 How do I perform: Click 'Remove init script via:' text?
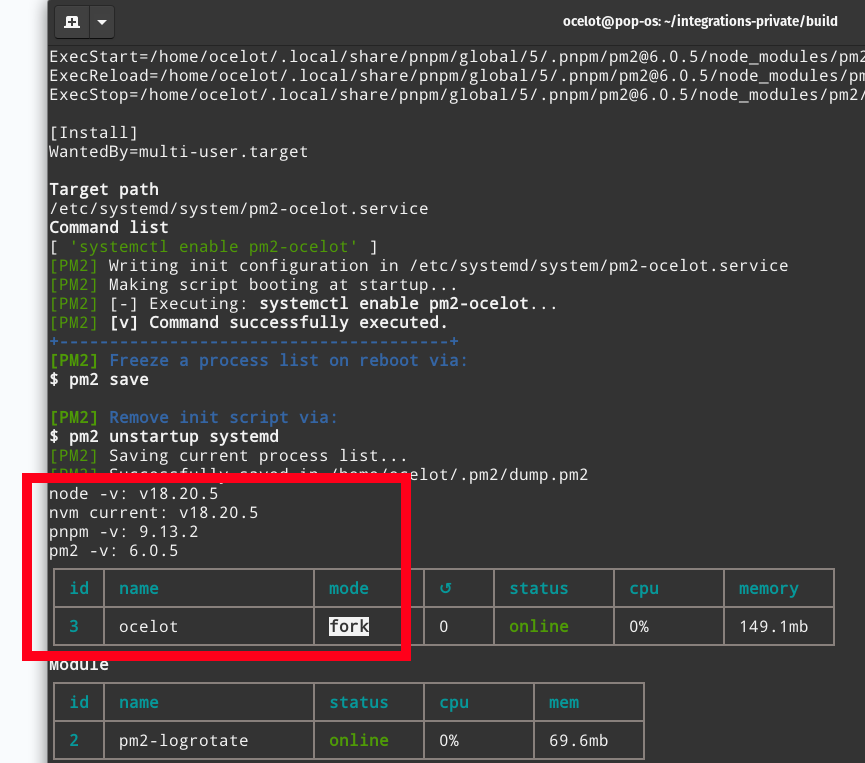click(223, 417)
